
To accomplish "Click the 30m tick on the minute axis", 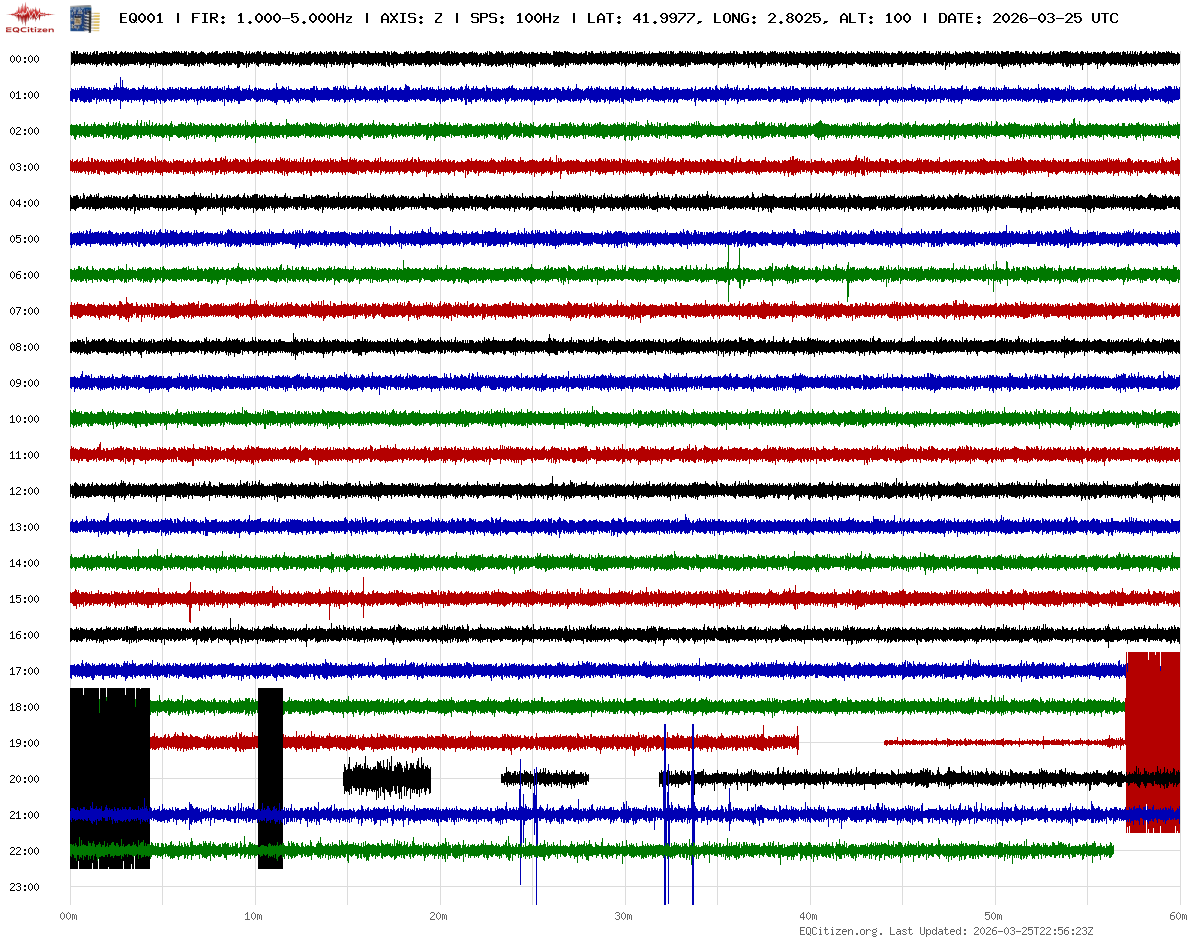I will [624, 916].
